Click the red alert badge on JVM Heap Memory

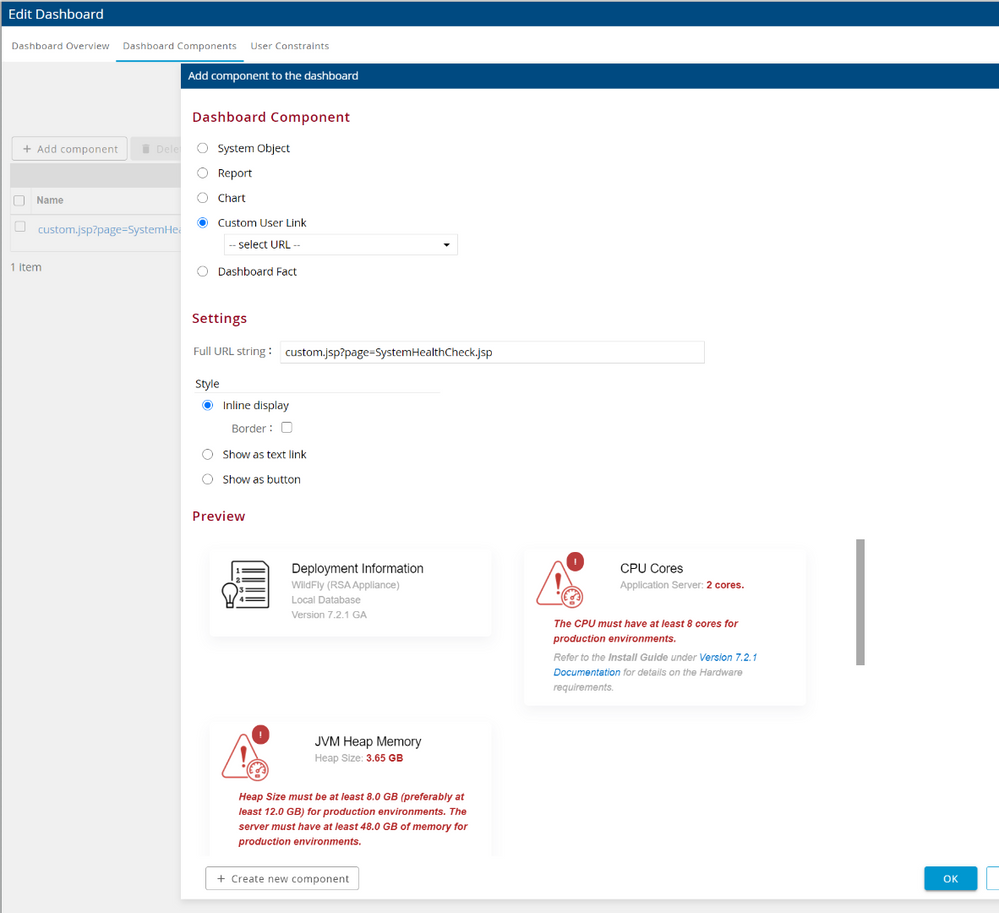tap(261, 735)
